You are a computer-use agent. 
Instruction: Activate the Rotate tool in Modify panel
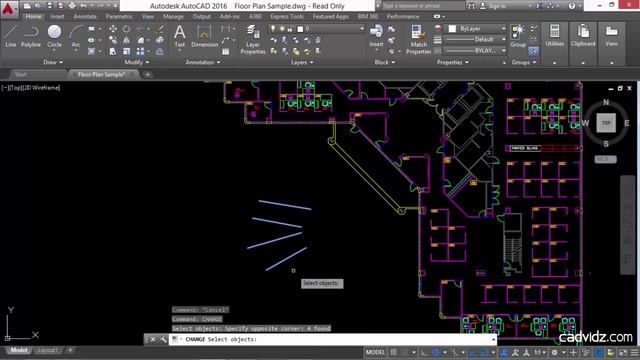127,29
